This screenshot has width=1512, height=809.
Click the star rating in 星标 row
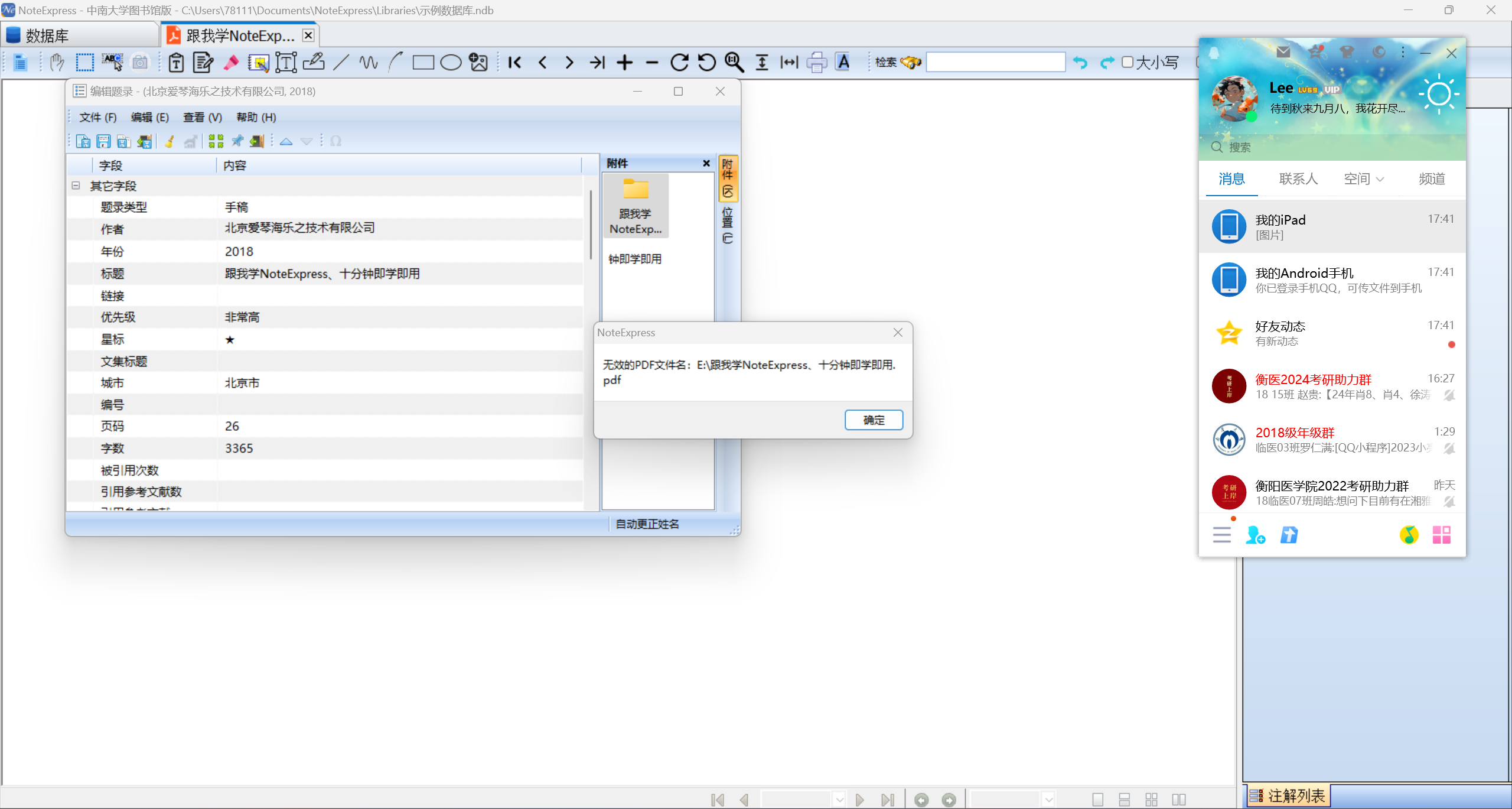coord(230,340)
